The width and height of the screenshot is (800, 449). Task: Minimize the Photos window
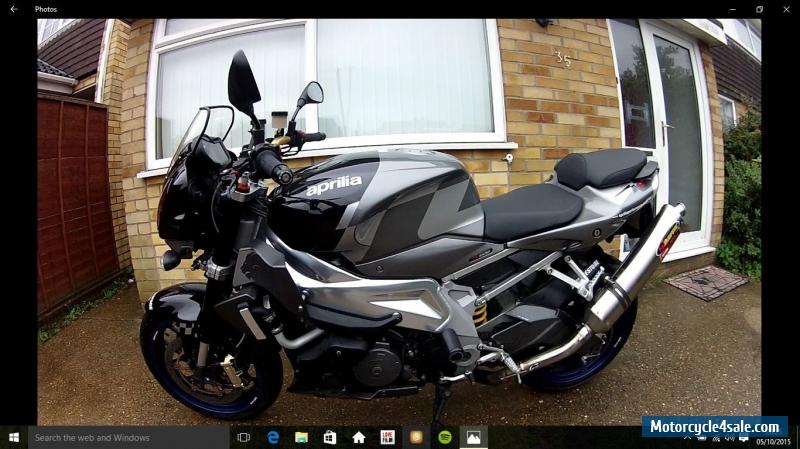click(x=730, y=9)
